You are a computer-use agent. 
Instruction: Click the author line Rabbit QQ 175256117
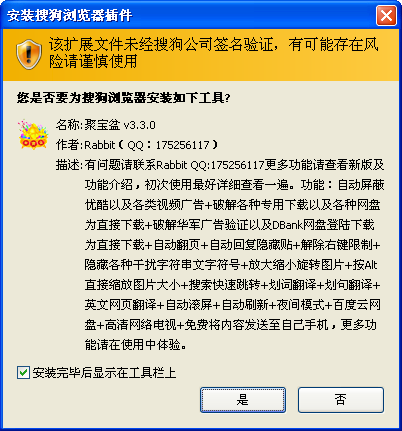click(x=151, y=145)
